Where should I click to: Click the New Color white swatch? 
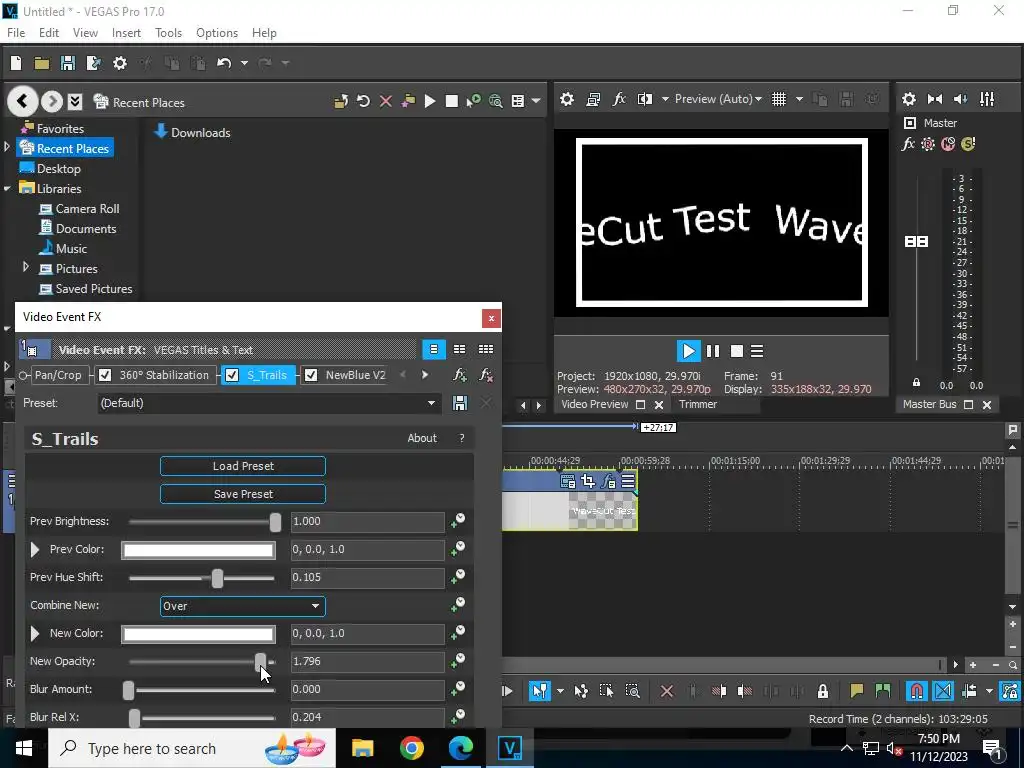199,634
